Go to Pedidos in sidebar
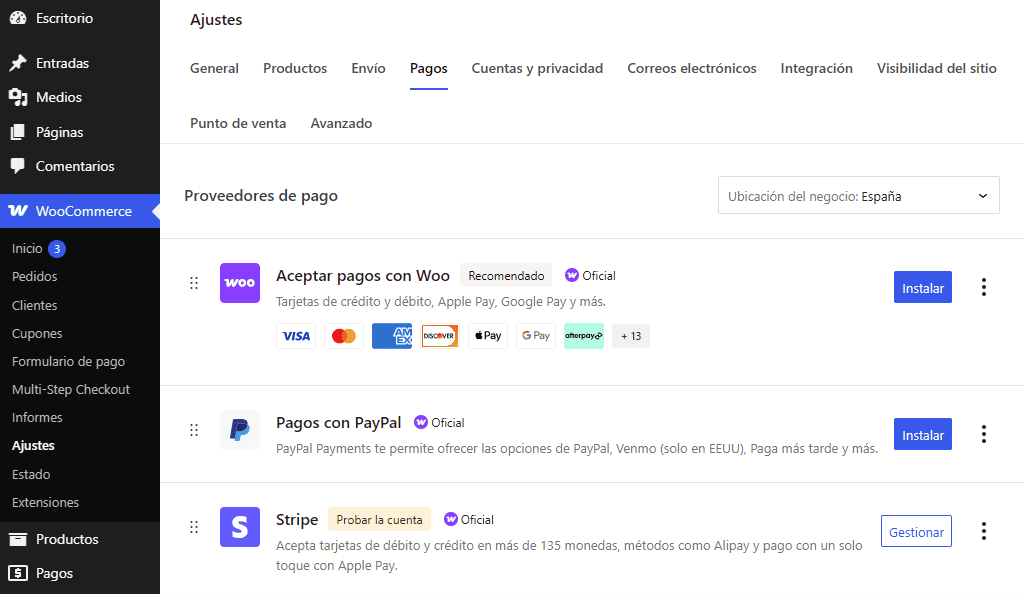 (35, 277)
